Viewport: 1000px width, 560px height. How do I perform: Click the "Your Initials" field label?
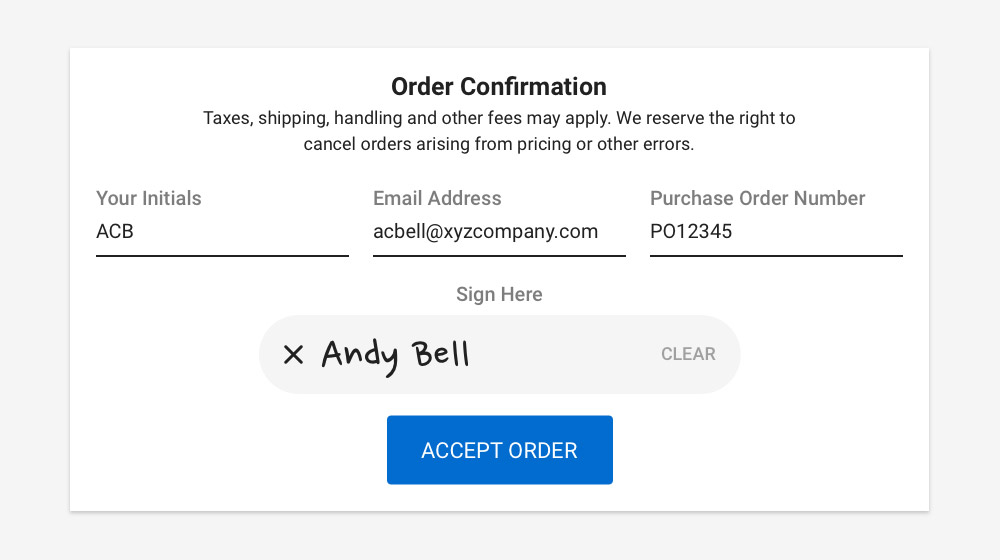[149, 198]
